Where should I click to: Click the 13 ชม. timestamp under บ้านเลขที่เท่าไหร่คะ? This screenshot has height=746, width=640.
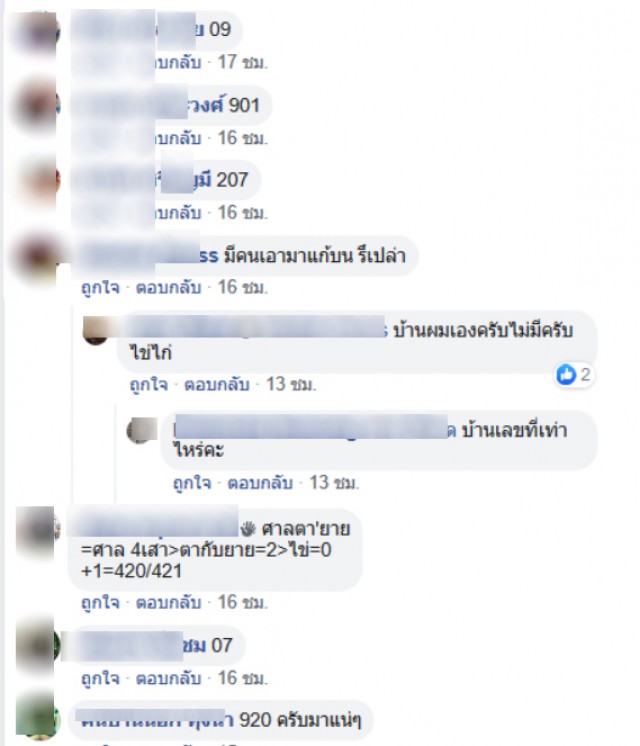click(x=335, y=483)
